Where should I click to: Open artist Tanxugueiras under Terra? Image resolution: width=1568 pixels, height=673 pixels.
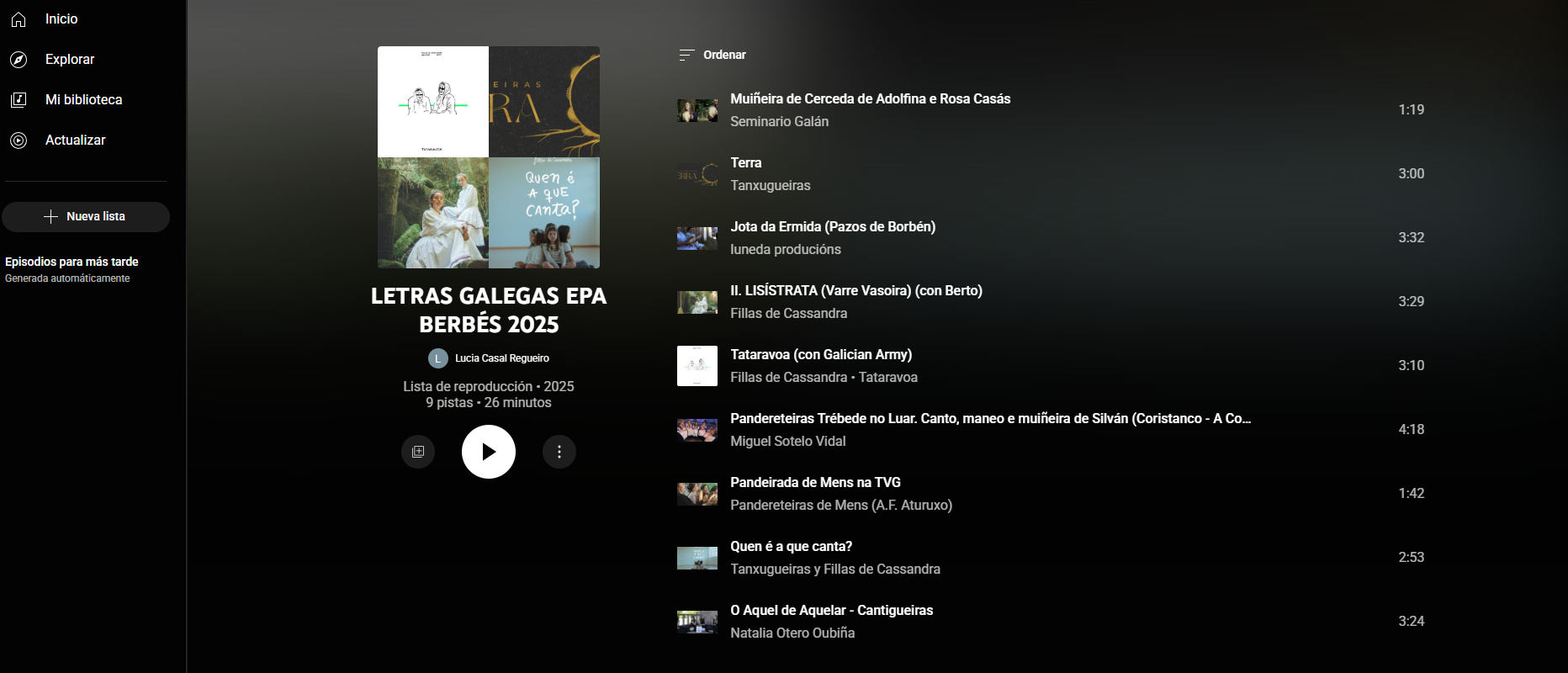pyautogui.click(x=771, y=186)
